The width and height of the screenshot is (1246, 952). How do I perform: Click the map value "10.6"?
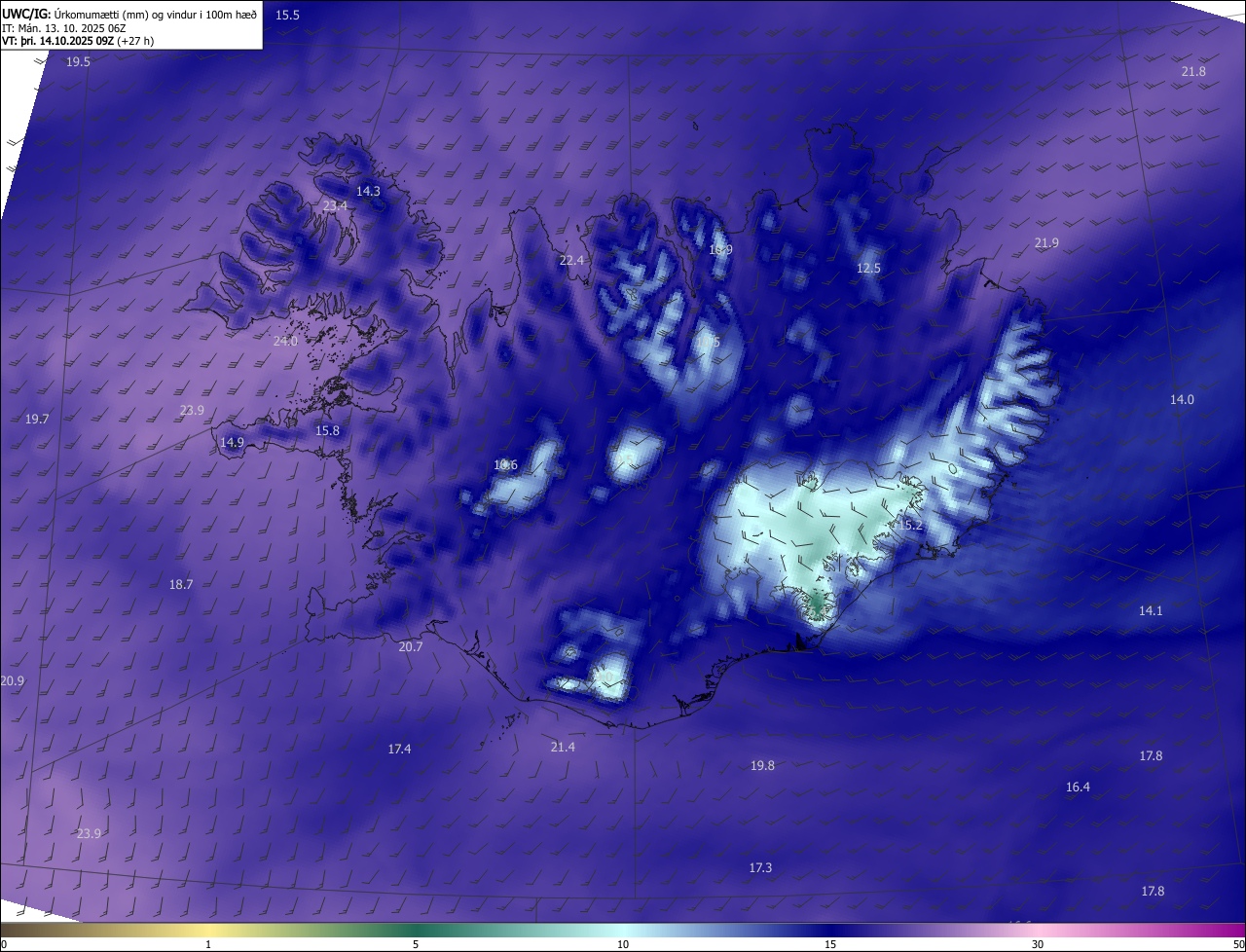coord(505,464)
